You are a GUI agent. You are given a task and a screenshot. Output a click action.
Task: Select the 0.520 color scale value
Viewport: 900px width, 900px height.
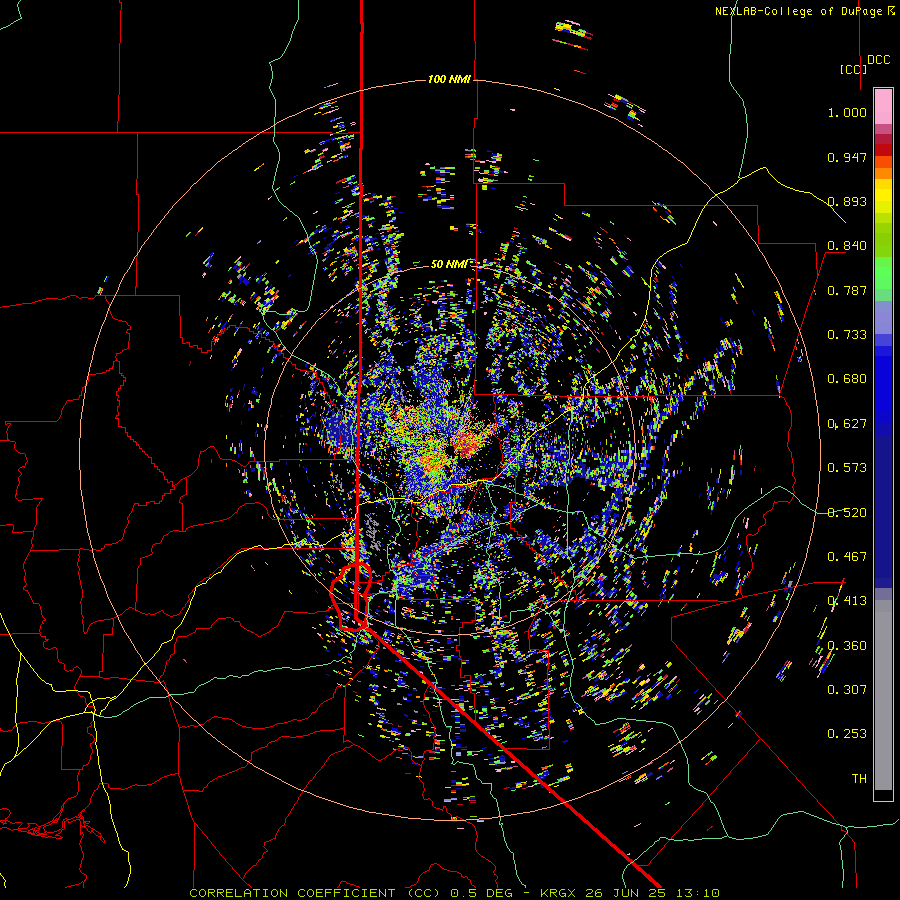tap(847, 513)
